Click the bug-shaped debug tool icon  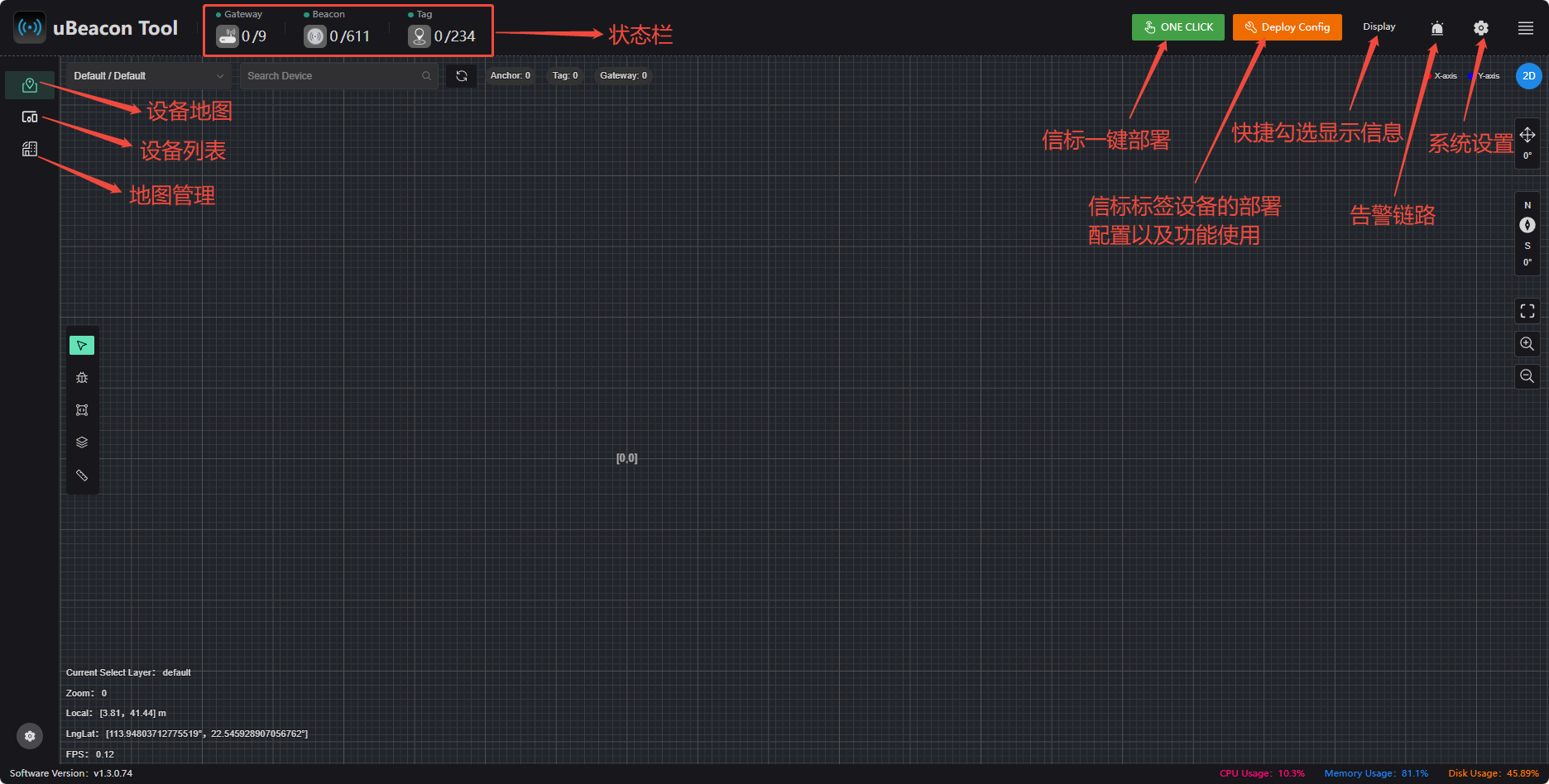(82, 378)
